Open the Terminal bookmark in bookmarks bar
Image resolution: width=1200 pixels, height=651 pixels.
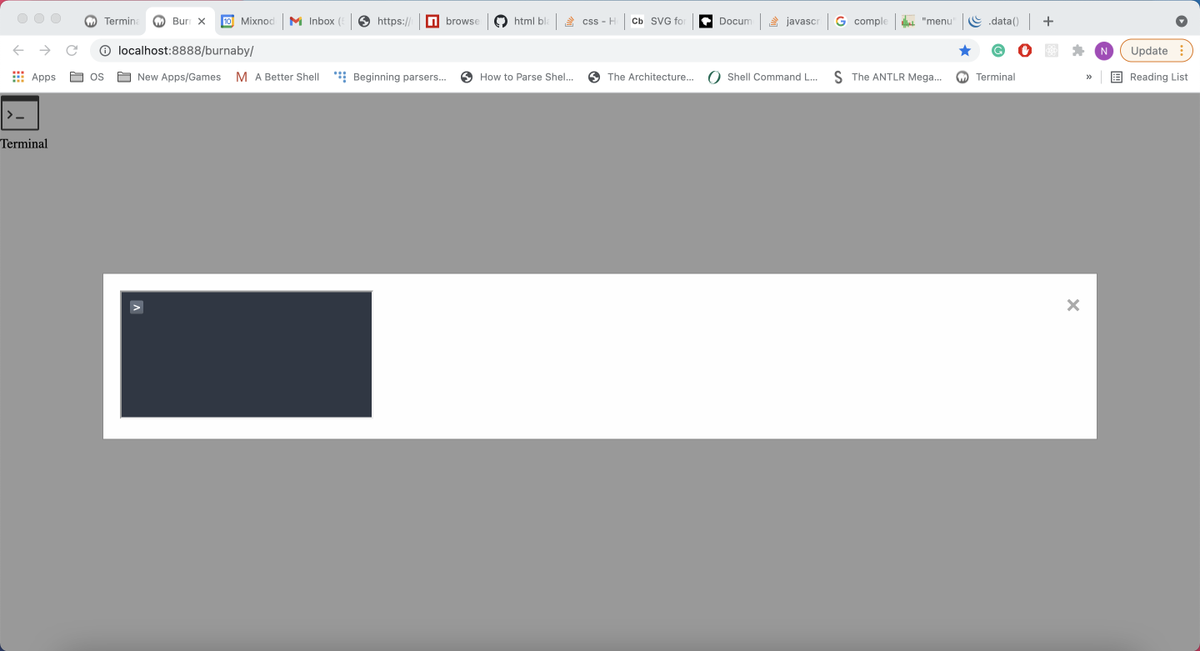[x=985, y=77]
